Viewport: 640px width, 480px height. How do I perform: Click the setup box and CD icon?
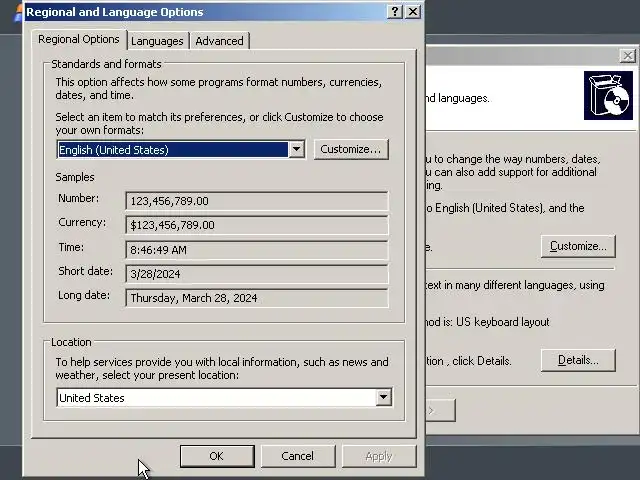(x=608, y=96)
